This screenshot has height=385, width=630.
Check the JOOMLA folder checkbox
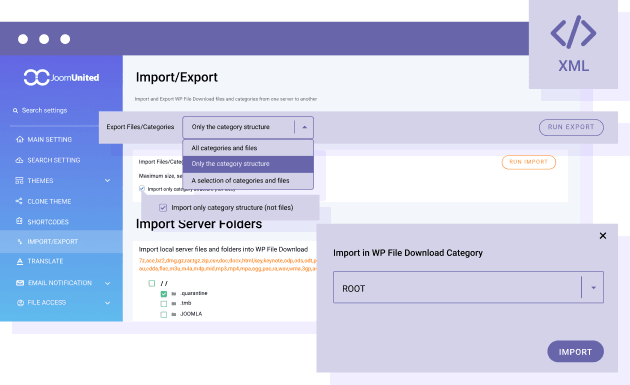point(164,314)
